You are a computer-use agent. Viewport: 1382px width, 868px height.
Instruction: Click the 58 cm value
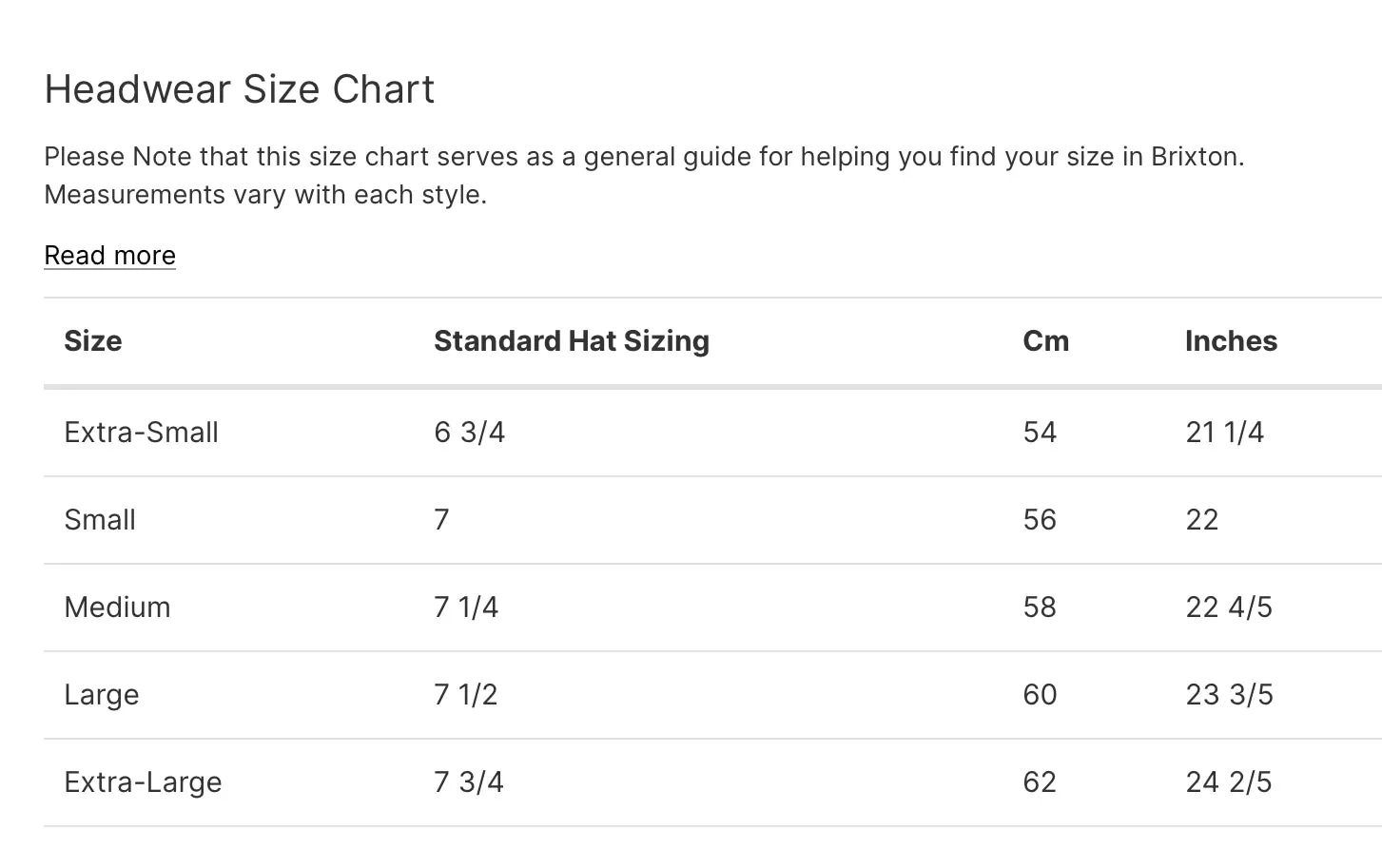[1040, 608]
